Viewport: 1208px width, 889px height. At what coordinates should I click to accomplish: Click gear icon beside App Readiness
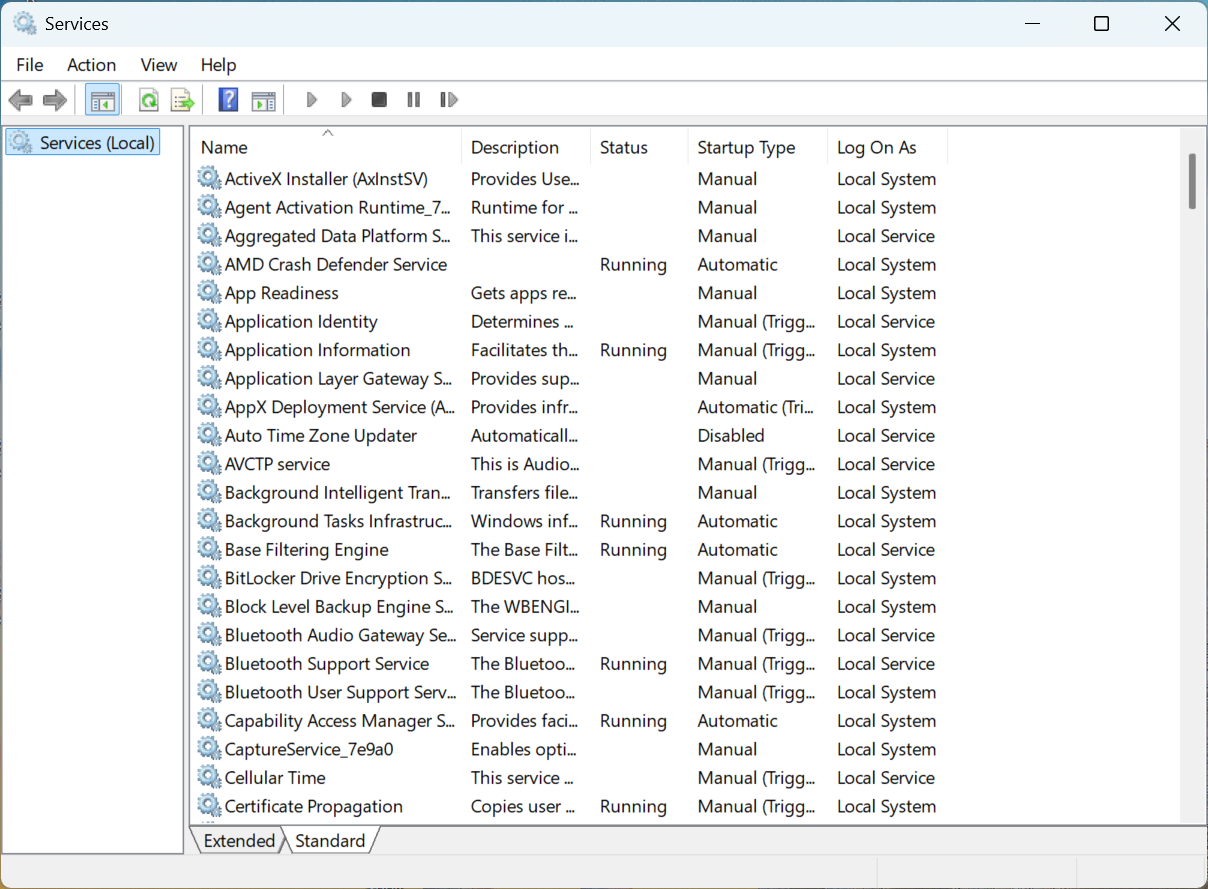208,292
